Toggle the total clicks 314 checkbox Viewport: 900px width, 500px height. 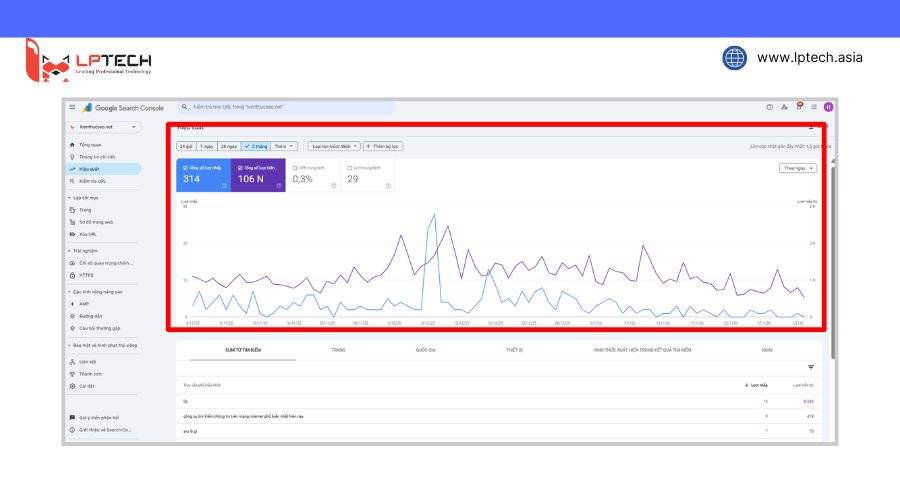(185, 168)
